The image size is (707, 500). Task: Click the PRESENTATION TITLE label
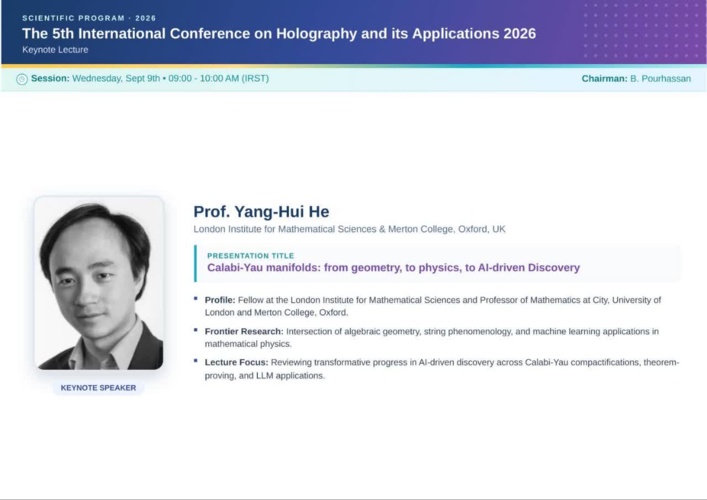pos(251,256)
